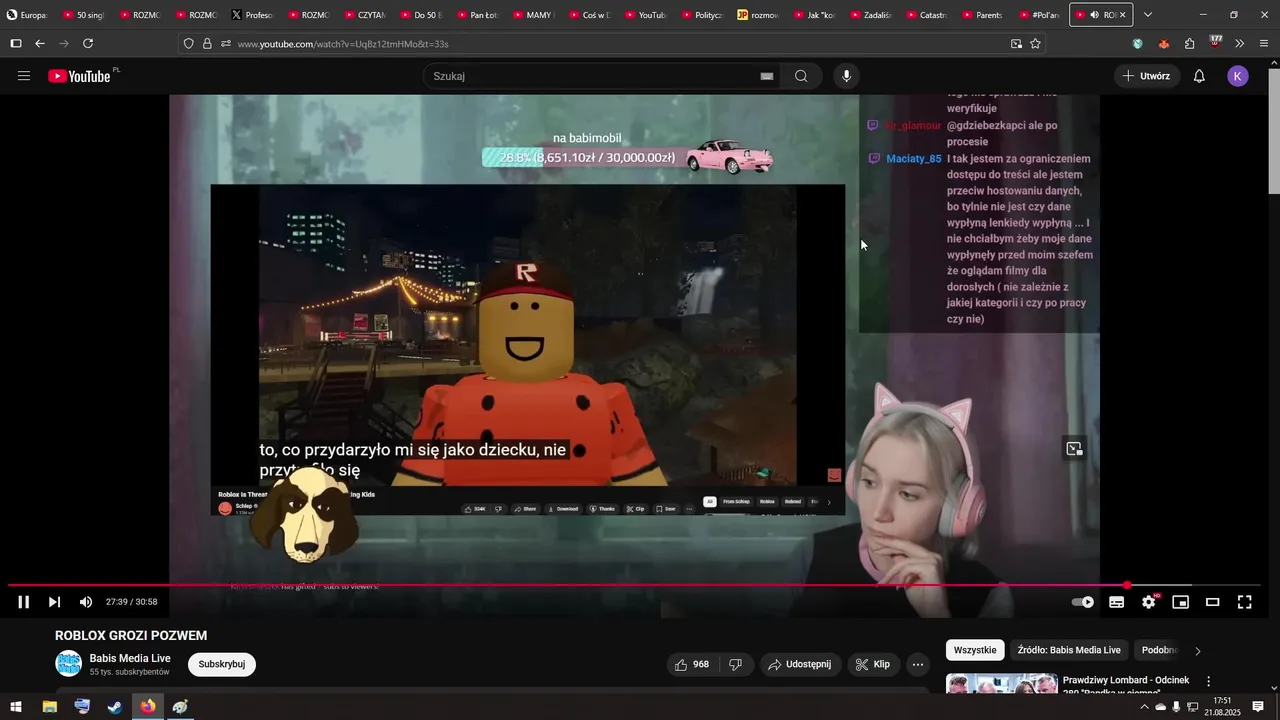Open the browser extensions puzzle icon
This screenshot has height=720, width=1280.
[x=1189, y=44]
